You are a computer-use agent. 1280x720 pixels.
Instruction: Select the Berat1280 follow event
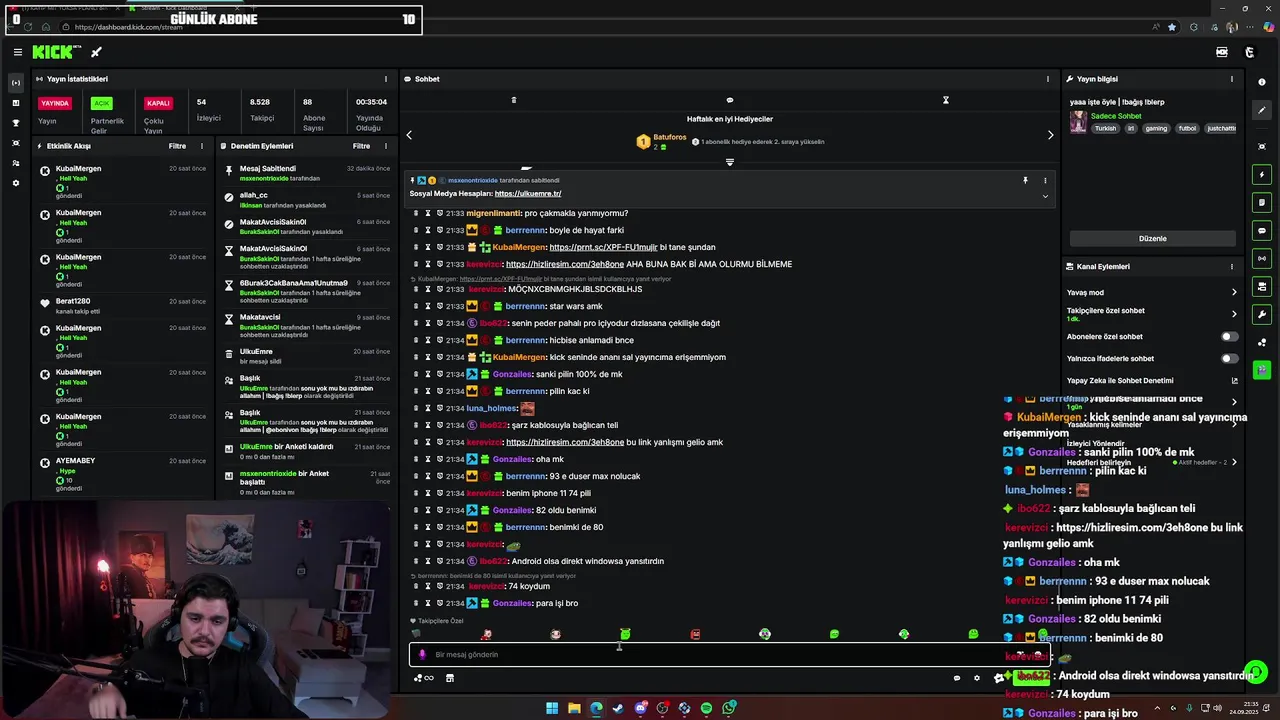[122, 305]
